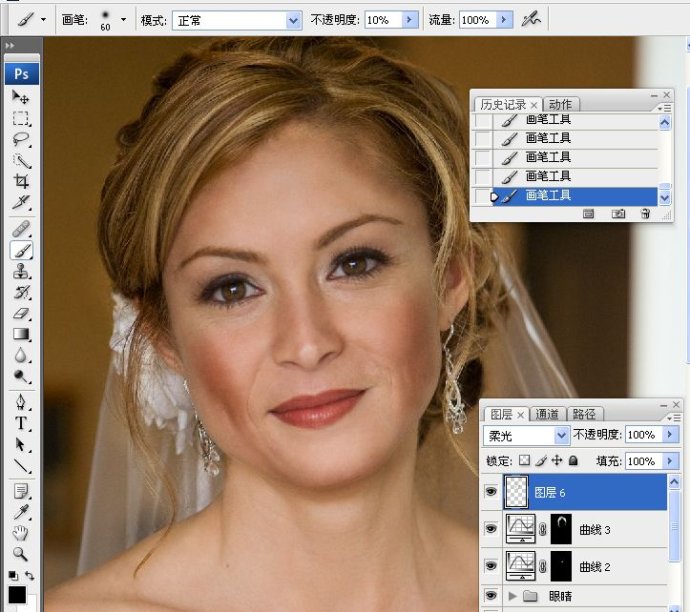Toggle lock transparent pixels
This screenshot has width=690, height=612.
524,461
